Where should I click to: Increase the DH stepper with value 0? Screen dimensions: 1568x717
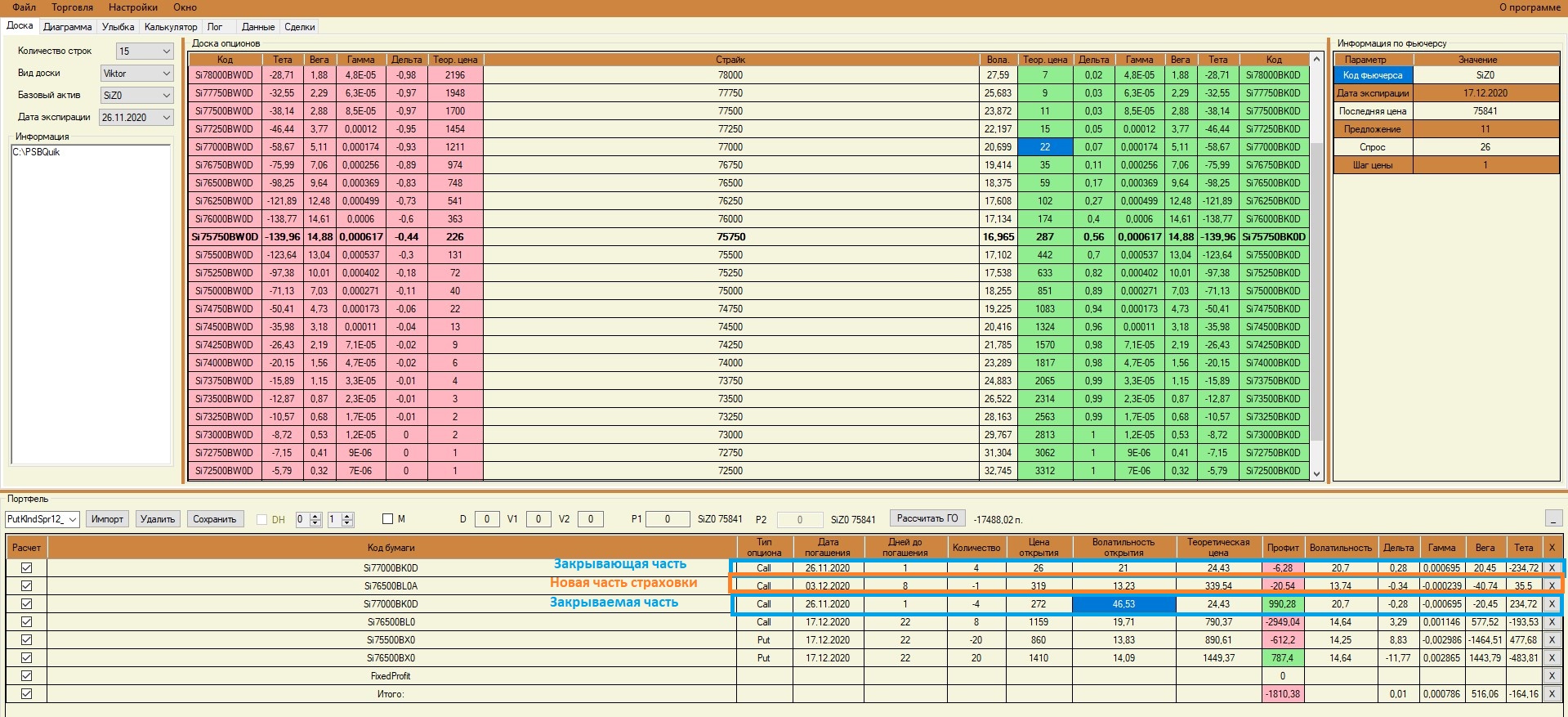[315, 516]
